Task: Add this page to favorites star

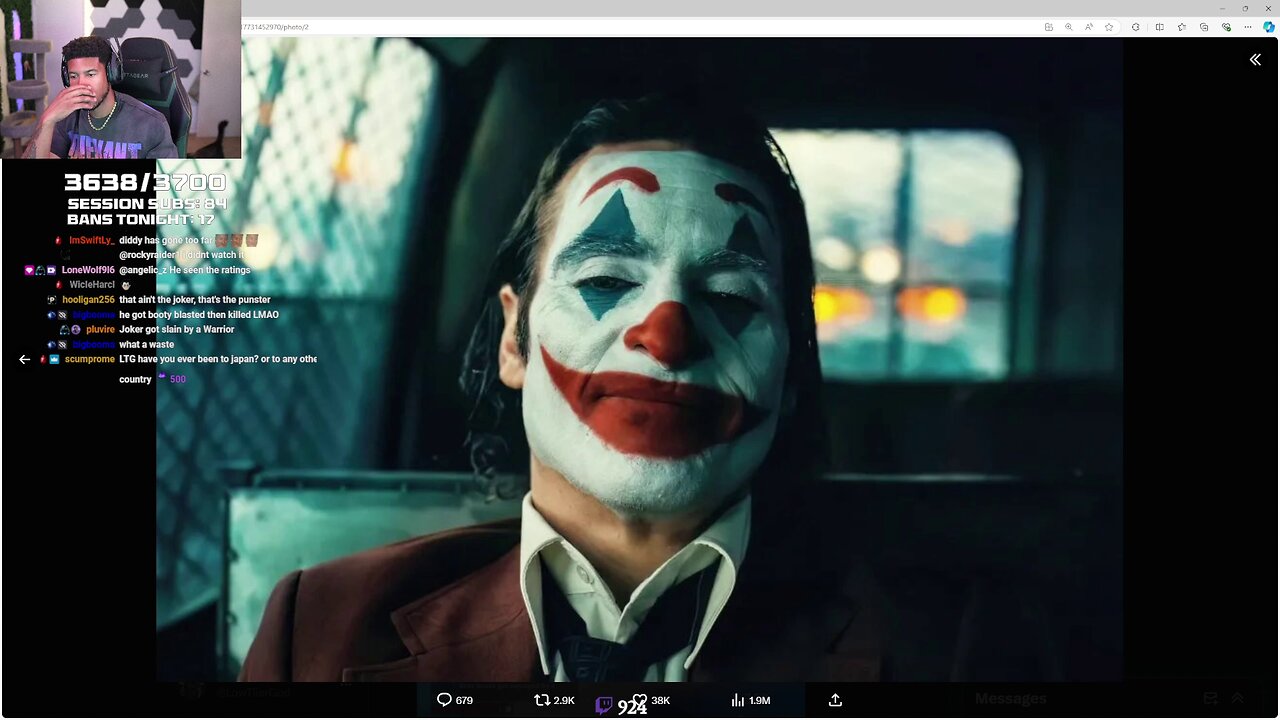Action: point(1109,27)
